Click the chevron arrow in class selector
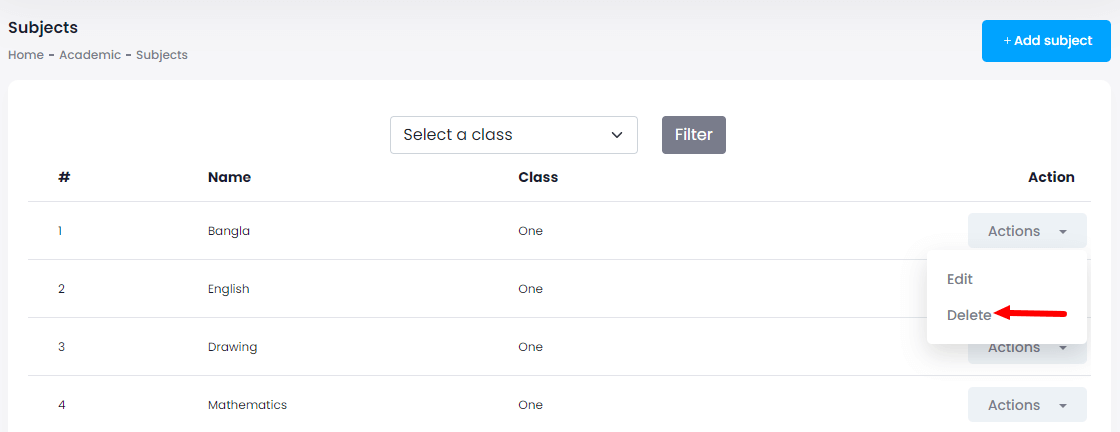This screenshot has height=432, width=1120. pyautogui.click(x=616, y=135)
